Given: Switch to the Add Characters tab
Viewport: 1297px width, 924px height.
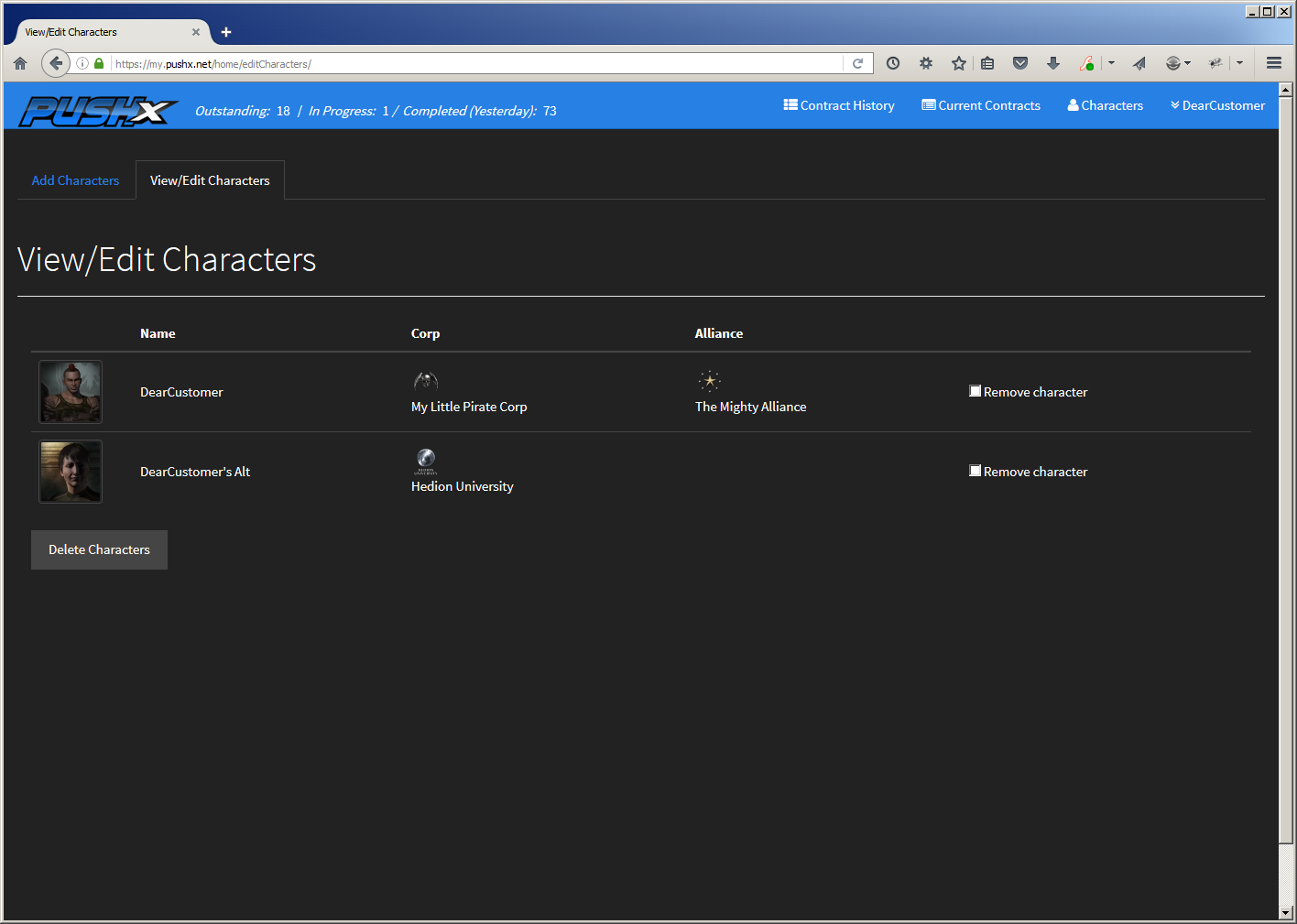Looking at the screenshot, I should pyautogui.click(x=75, y=180).
